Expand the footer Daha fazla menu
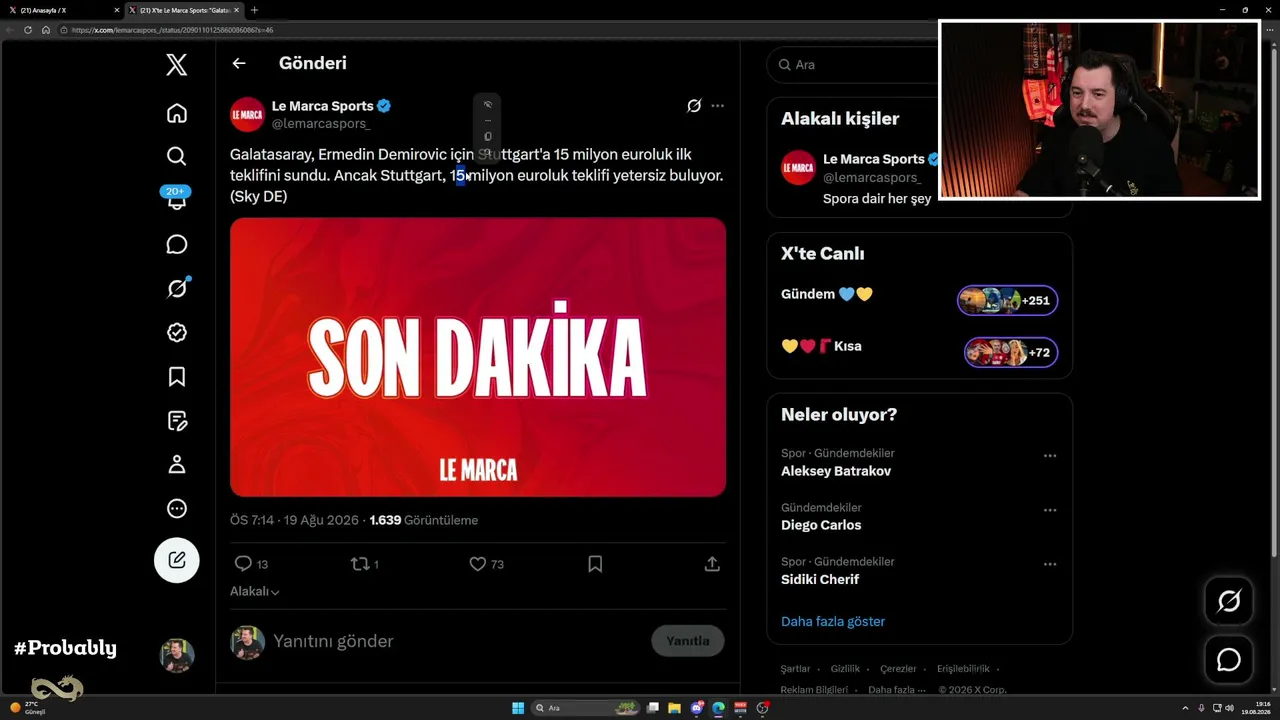The image size is (1280, 720). tap(896, 689)
